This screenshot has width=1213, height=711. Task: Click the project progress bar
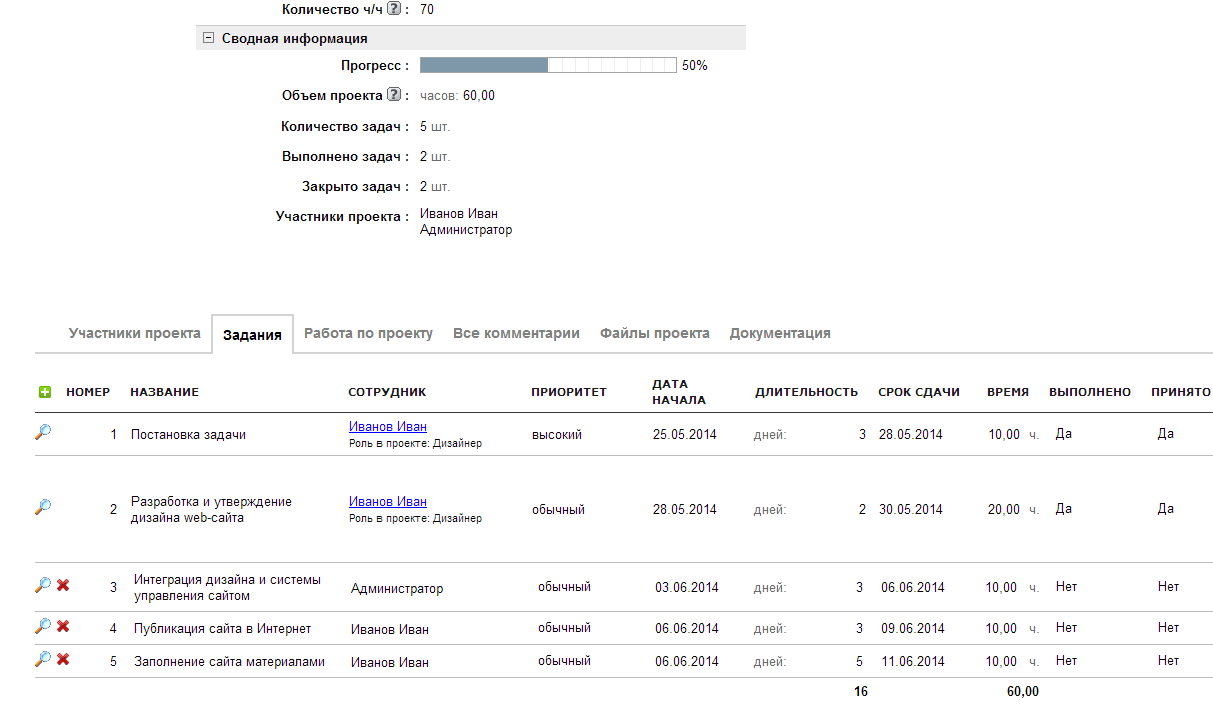click(x=548, y=65)
